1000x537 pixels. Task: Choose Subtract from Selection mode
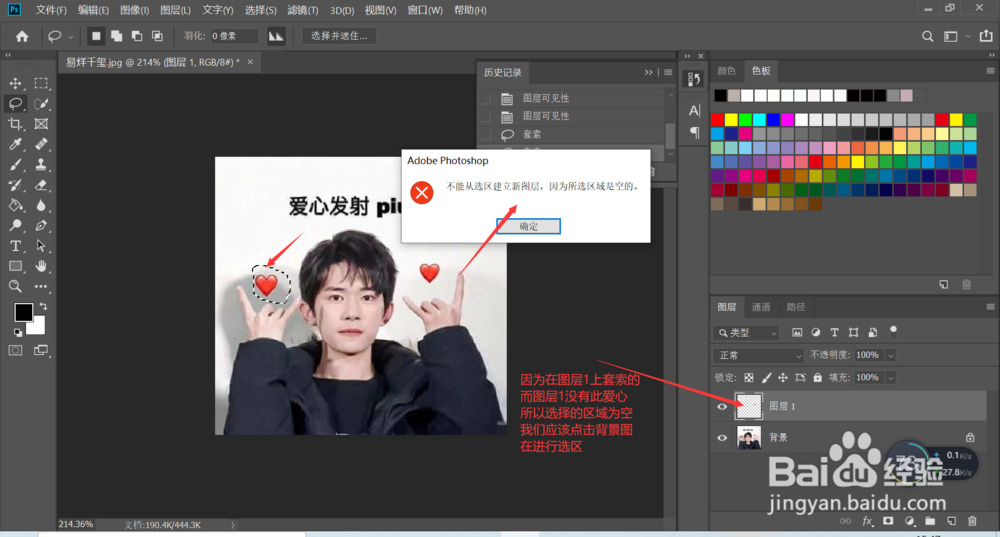[x=137, y=36]
